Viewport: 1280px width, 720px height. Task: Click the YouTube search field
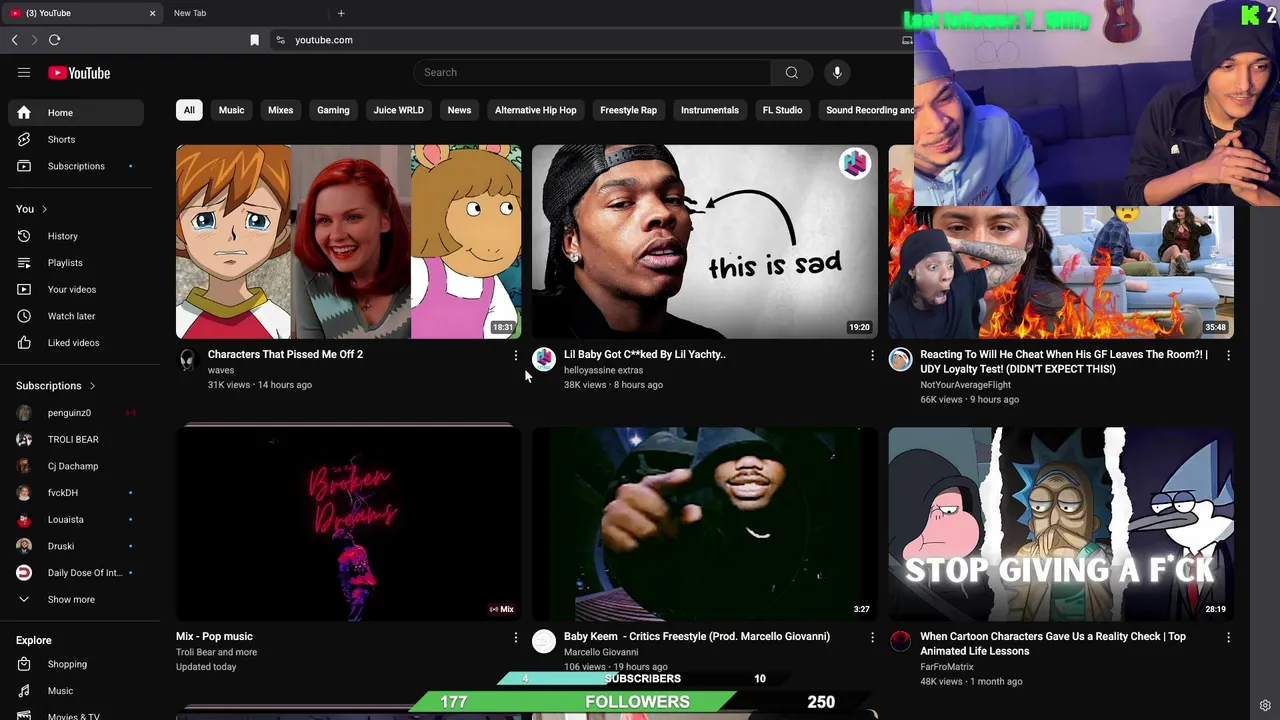[x=593, y=72]
